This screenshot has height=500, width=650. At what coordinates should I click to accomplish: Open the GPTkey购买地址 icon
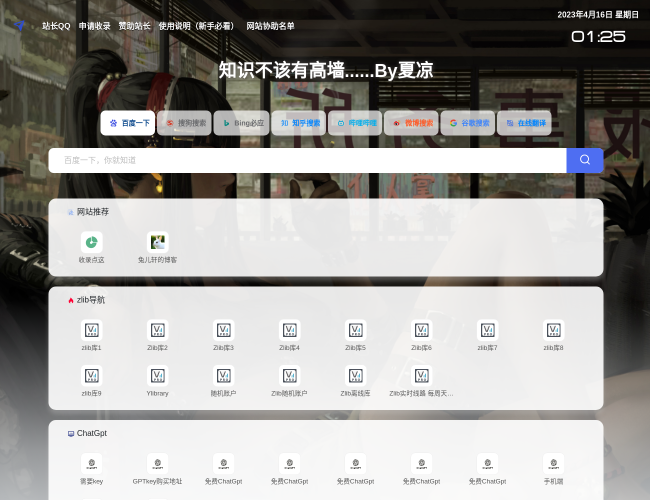158,464
